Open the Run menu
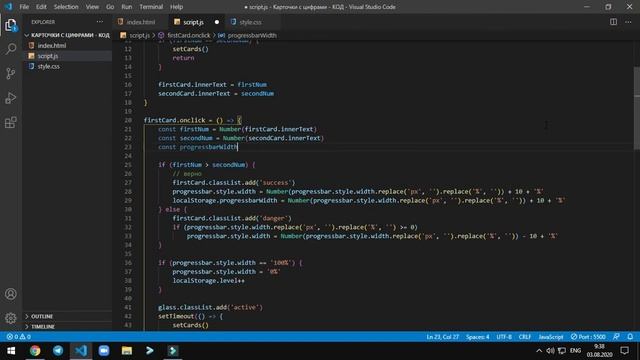640x360 pixels. pos(127,7)
